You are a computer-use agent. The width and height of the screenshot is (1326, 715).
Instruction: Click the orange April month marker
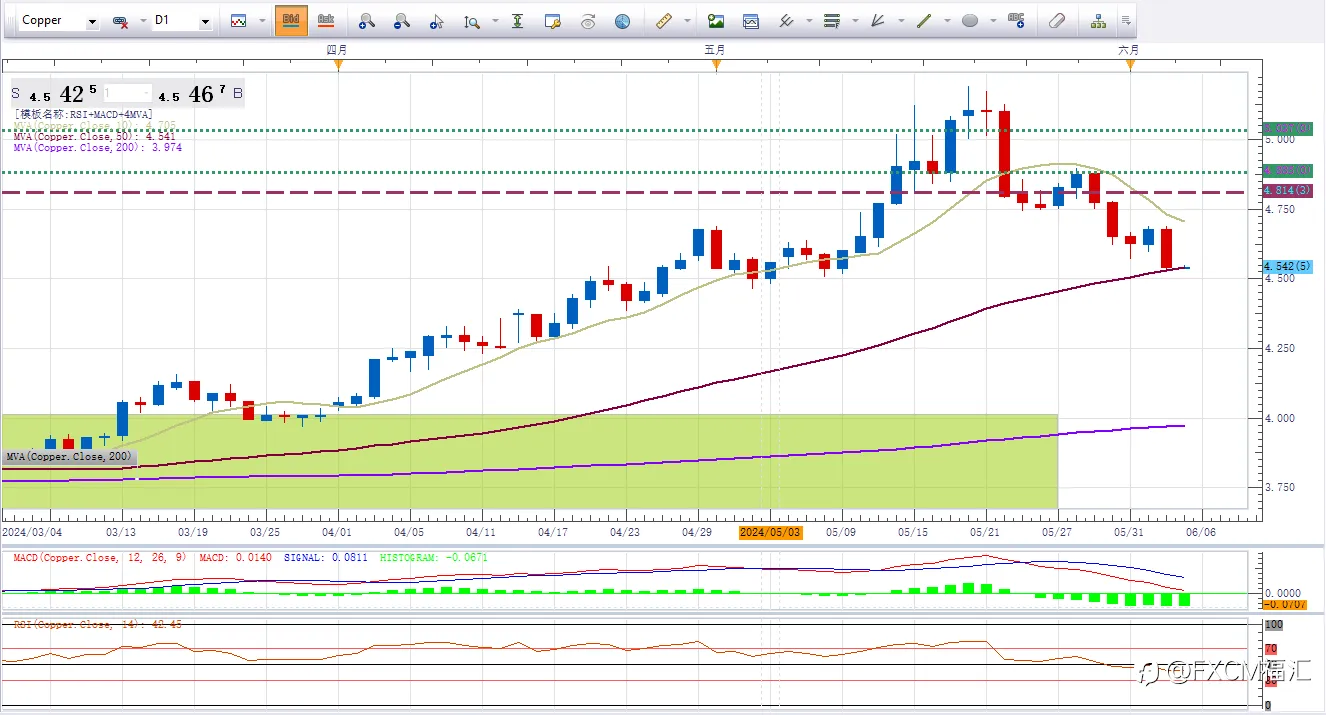[338, 65]
